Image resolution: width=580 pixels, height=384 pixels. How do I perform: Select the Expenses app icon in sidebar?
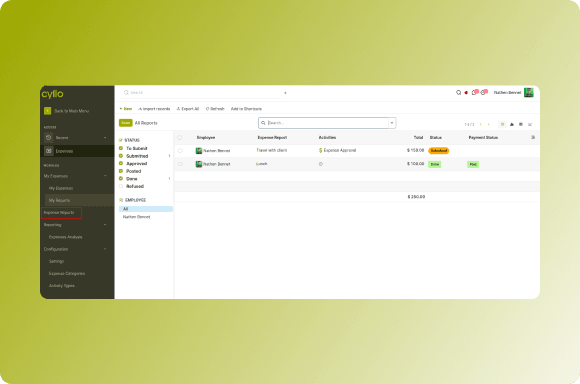click(x=48, y=151)
